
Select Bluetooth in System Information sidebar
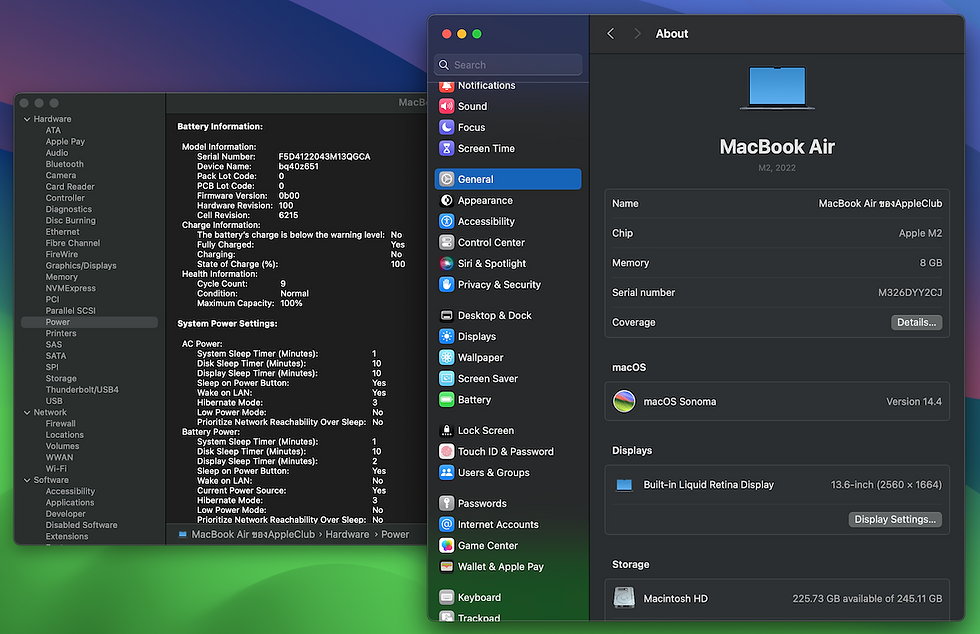[64, 164]
